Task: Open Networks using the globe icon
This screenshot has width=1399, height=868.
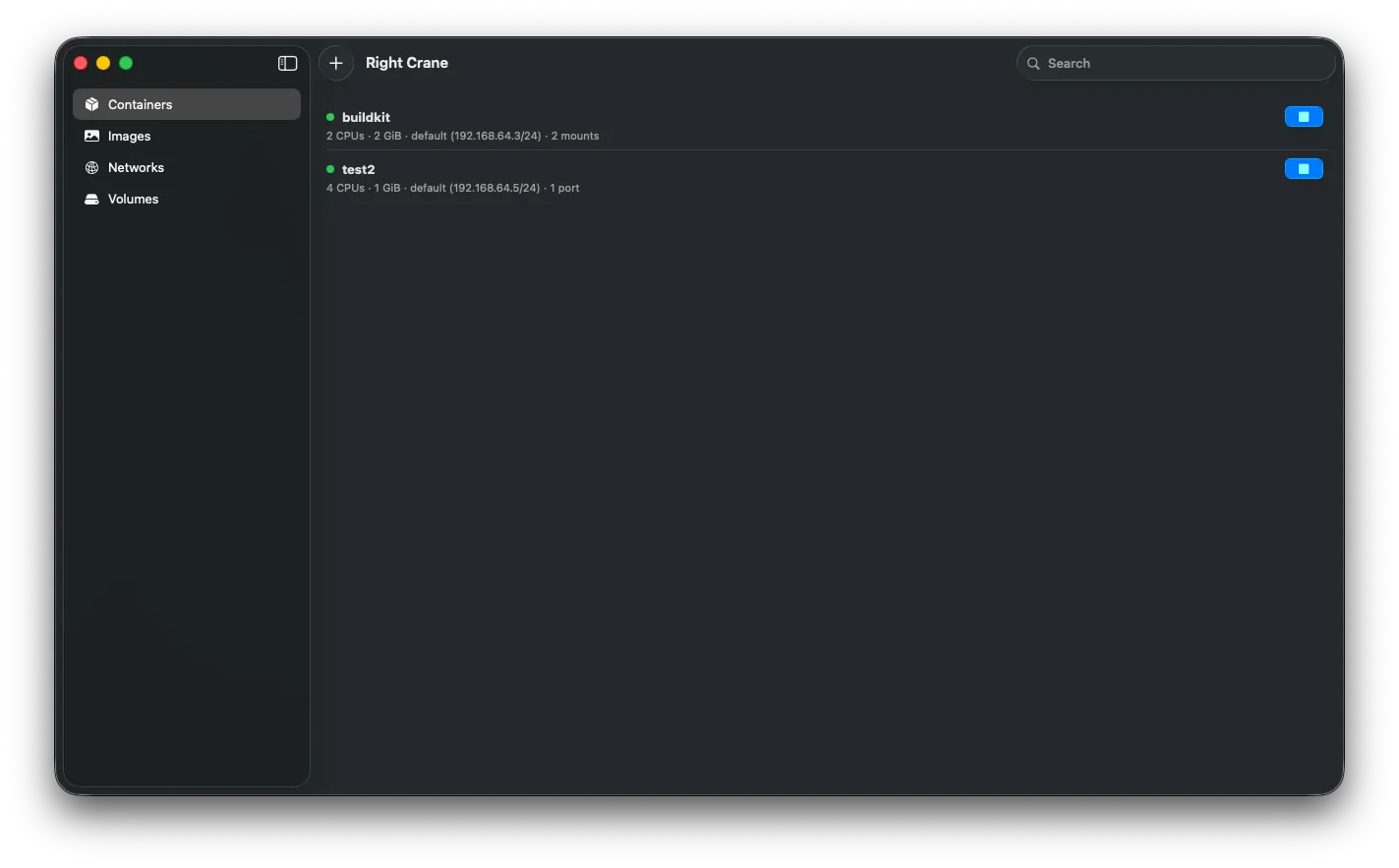Action: [90, 167]
